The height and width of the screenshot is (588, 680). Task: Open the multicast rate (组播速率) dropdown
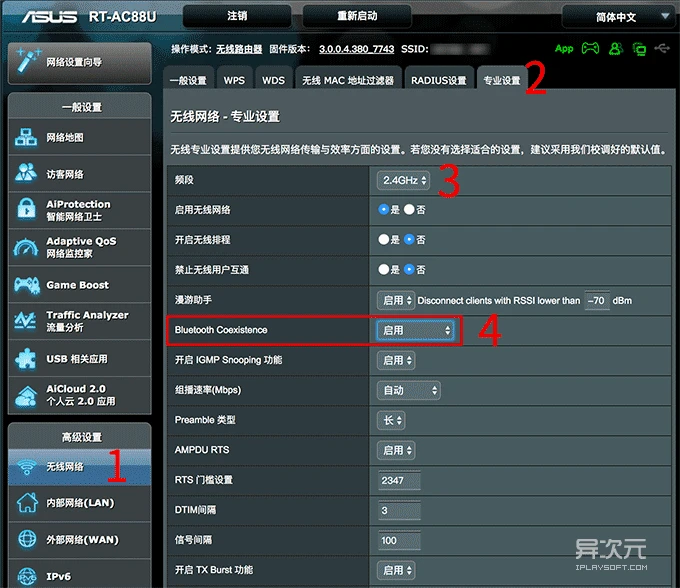(409, 390)
